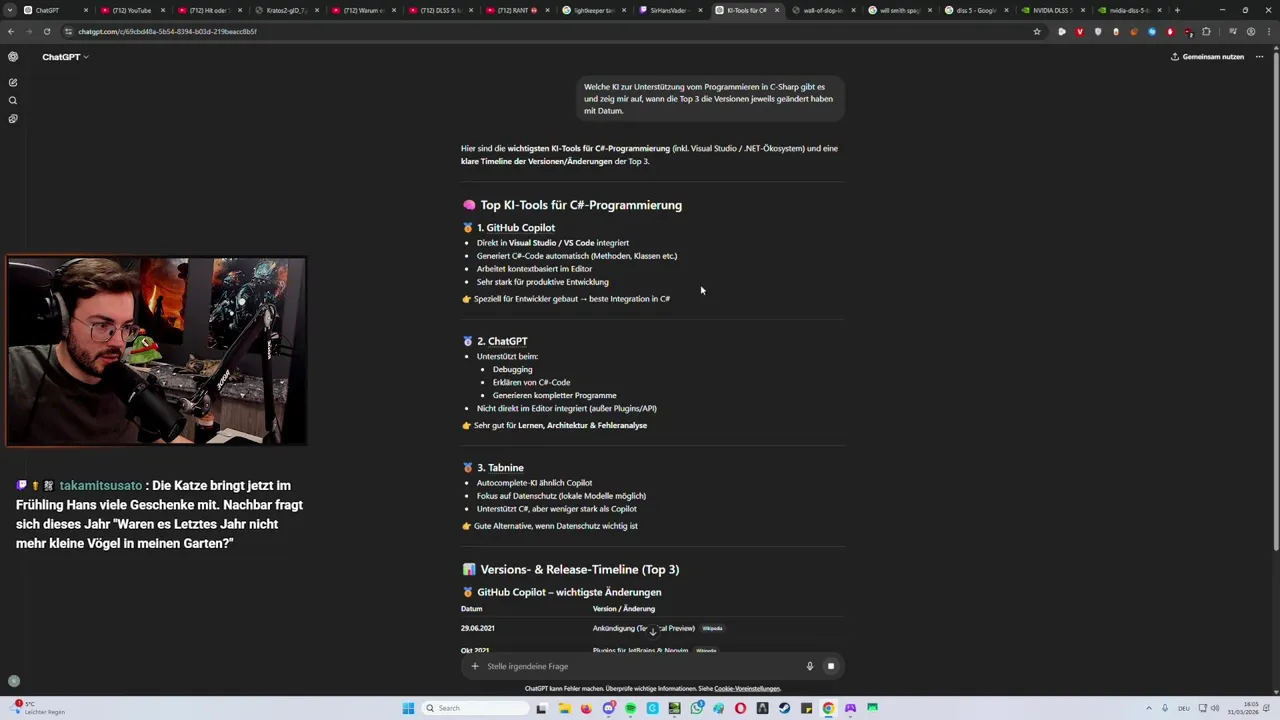Open WhatsApp from the taskbar
Viewport: 1280px width, 720px height.
pos(697,708)
